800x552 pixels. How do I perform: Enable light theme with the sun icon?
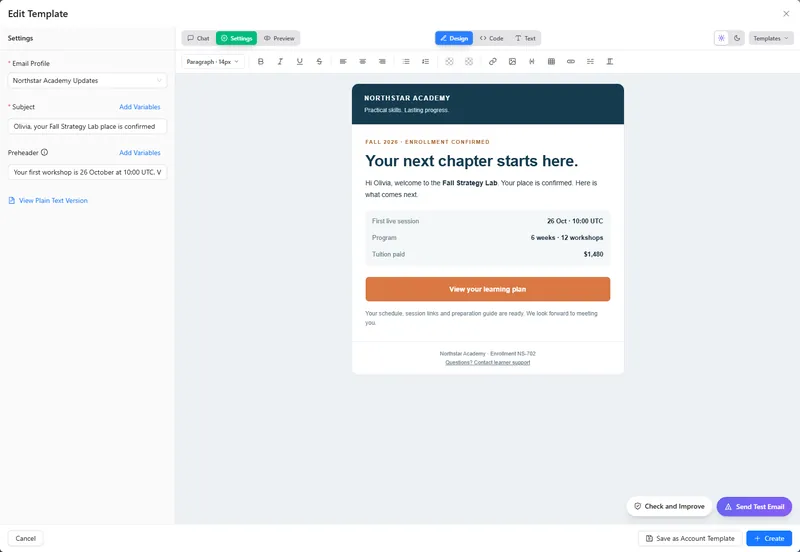click(x=721, y=38)
